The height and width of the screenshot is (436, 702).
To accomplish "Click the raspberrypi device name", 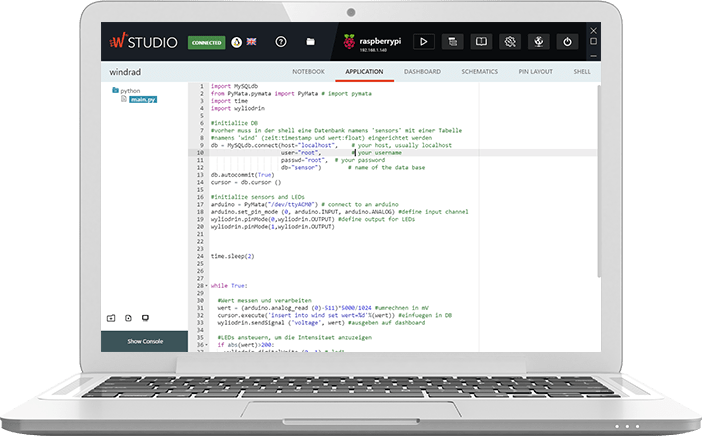I will click(x=380, y=41).
